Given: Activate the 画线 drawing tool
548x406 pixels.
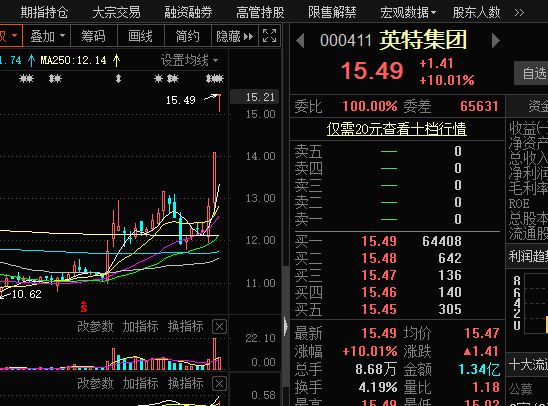Looking at the screenshot, I should [140, 36].
